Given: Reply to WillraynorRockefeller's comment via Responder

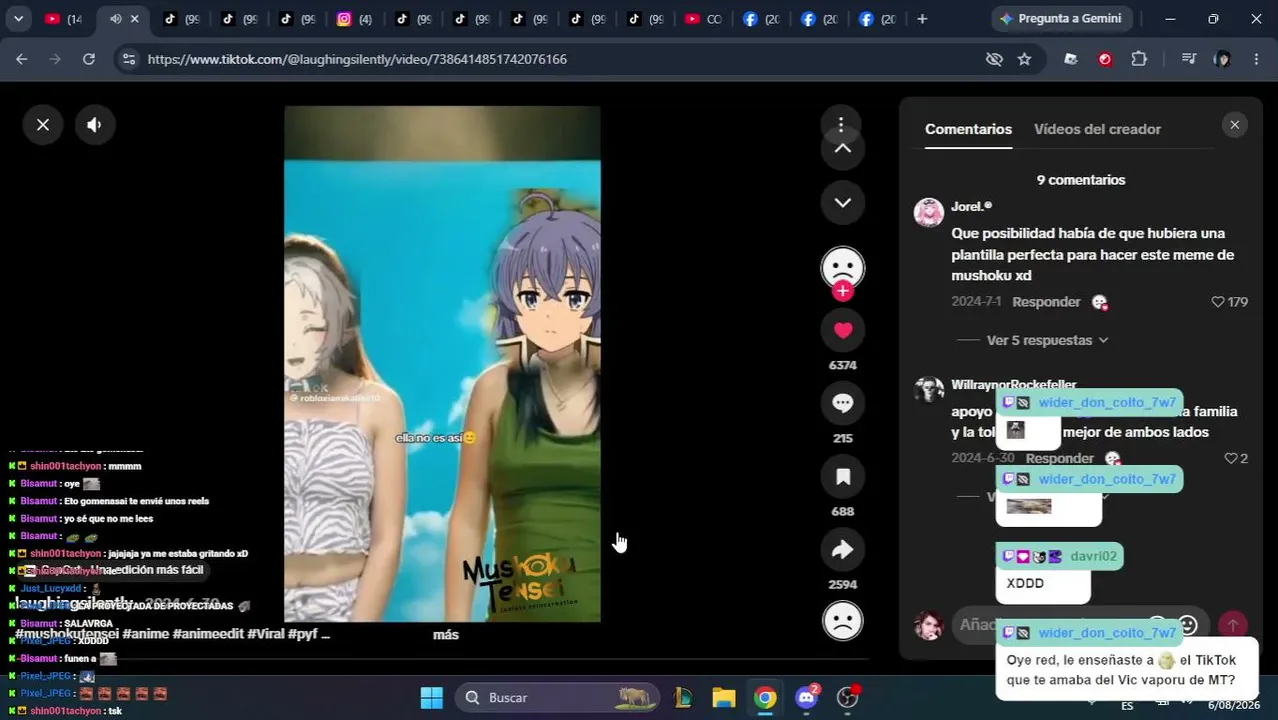Looking at the screenshot, I should tap(1059, 458).
